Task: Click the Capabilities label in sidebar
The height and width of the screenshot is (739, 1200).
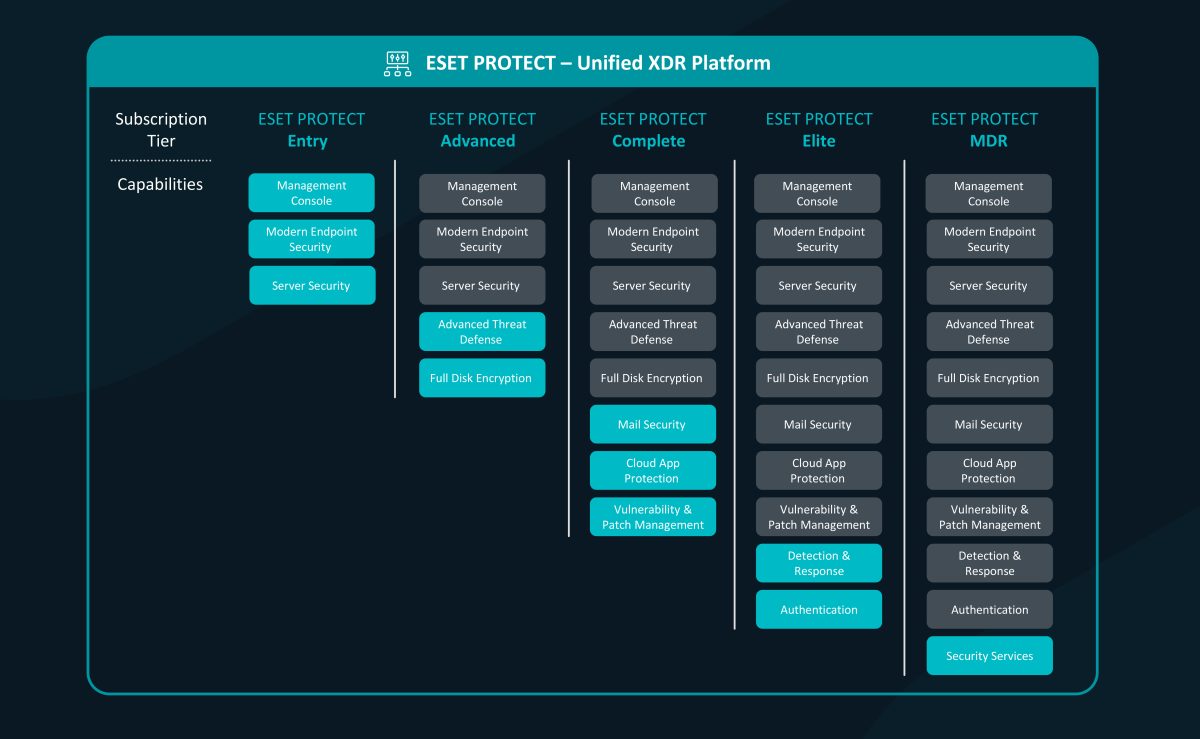Action: pyautogui.click(x=160, y=184)
